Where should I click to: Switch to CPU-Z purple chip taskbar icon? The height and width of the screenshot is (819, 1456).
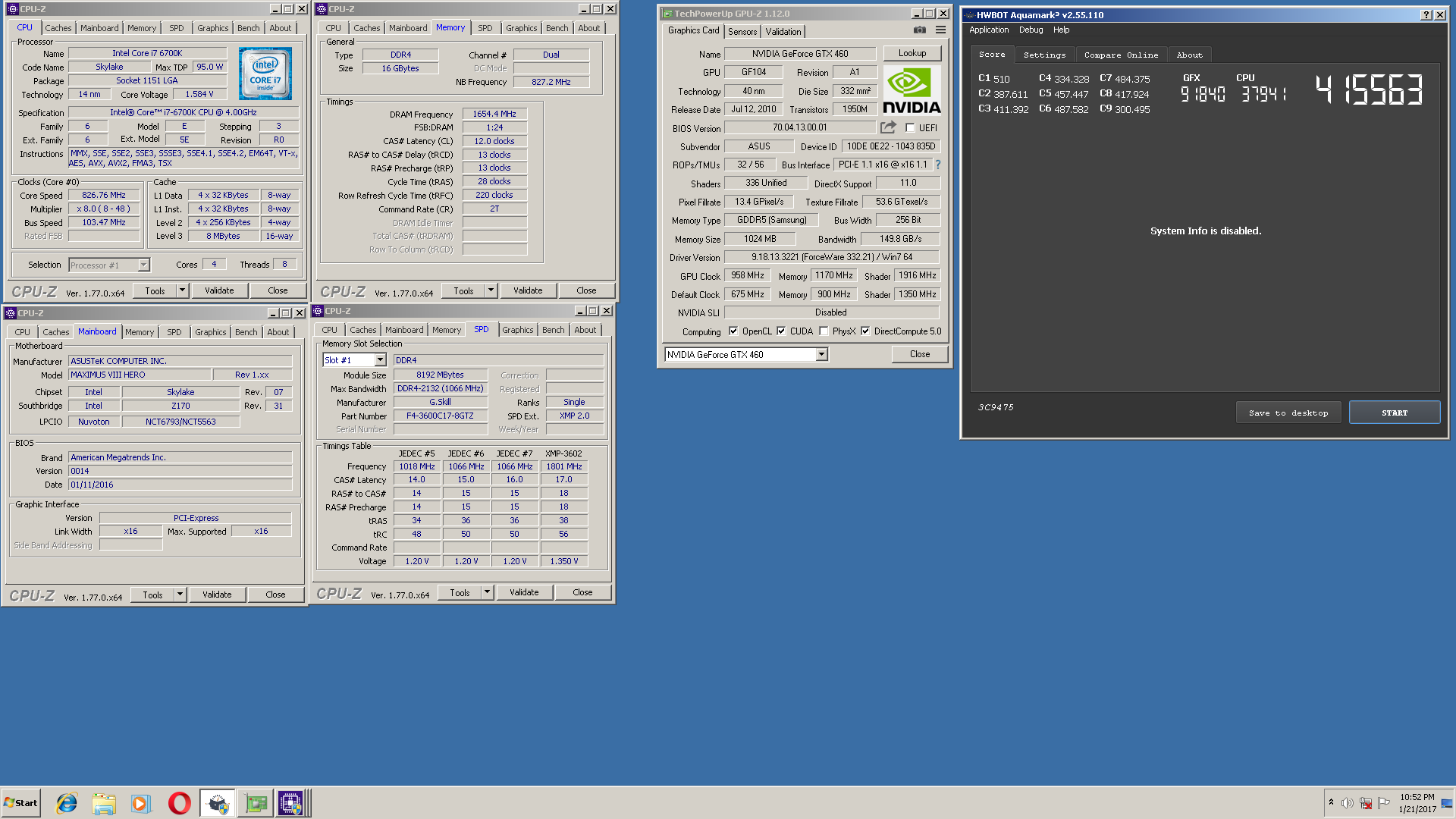tap(291, 803)
